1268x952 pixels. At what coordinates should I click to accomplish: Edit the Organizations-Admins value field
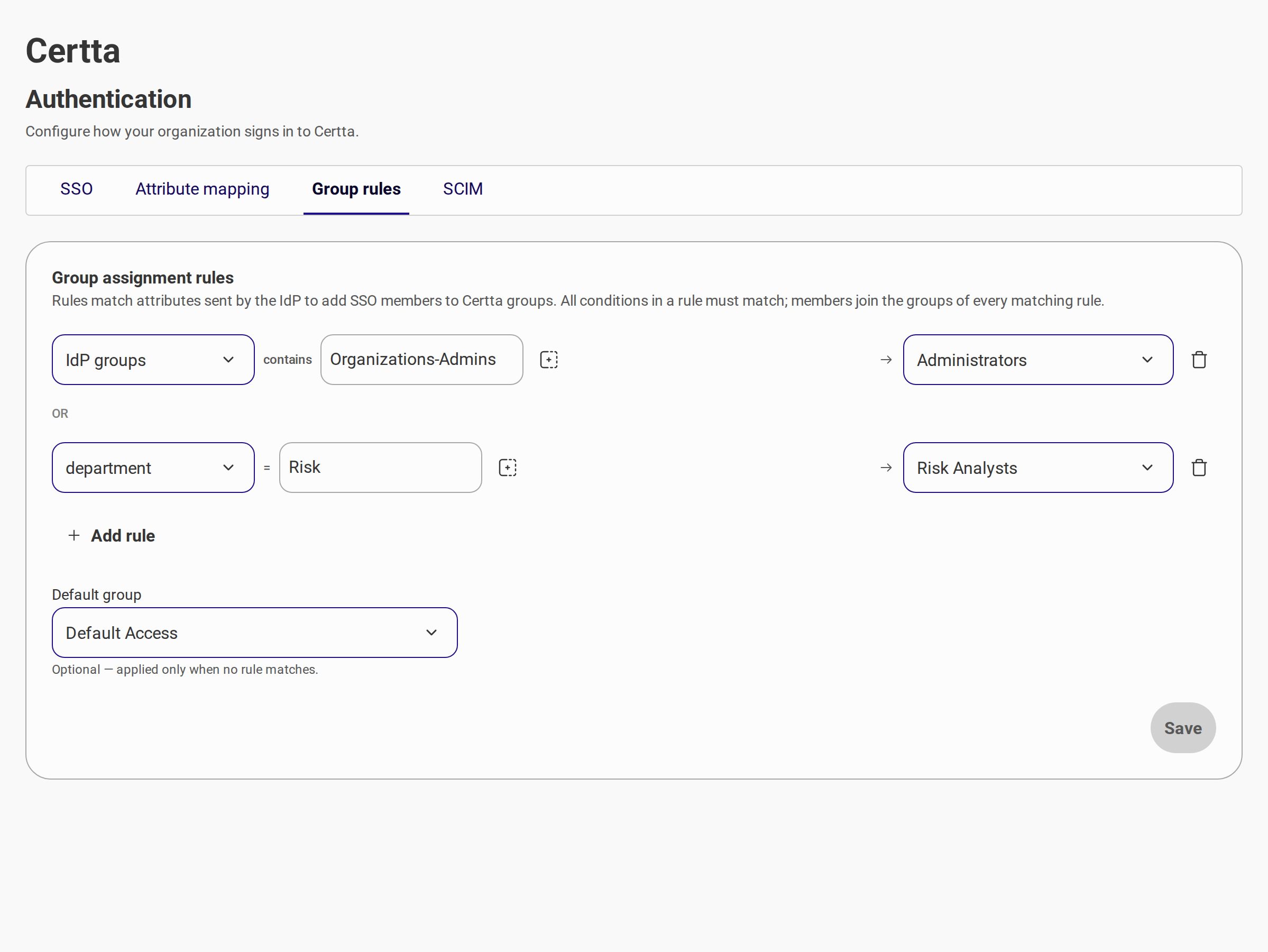pos(422,360)
